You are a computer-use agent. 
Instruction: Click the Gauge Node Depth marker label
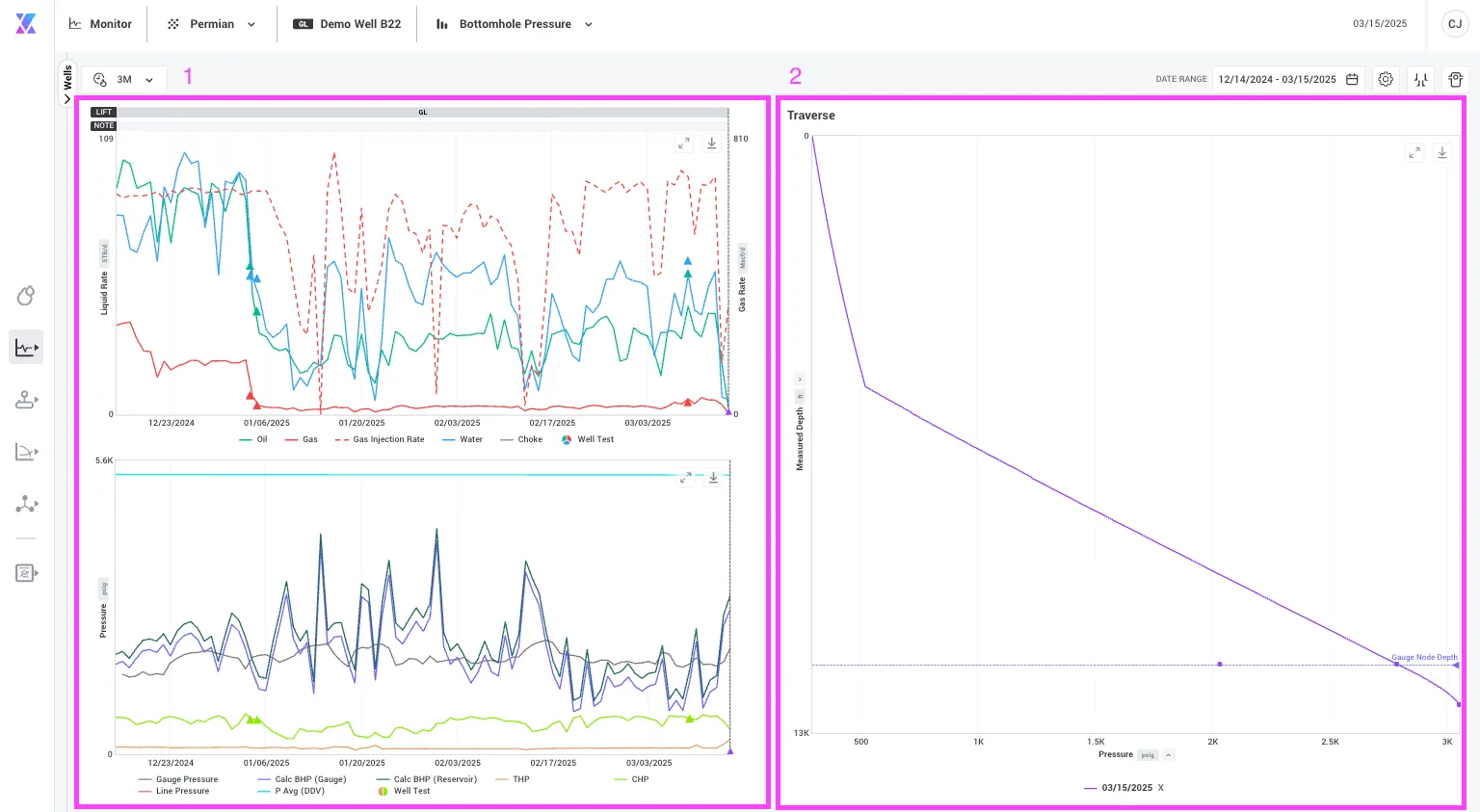click(x=1424, y=657)
